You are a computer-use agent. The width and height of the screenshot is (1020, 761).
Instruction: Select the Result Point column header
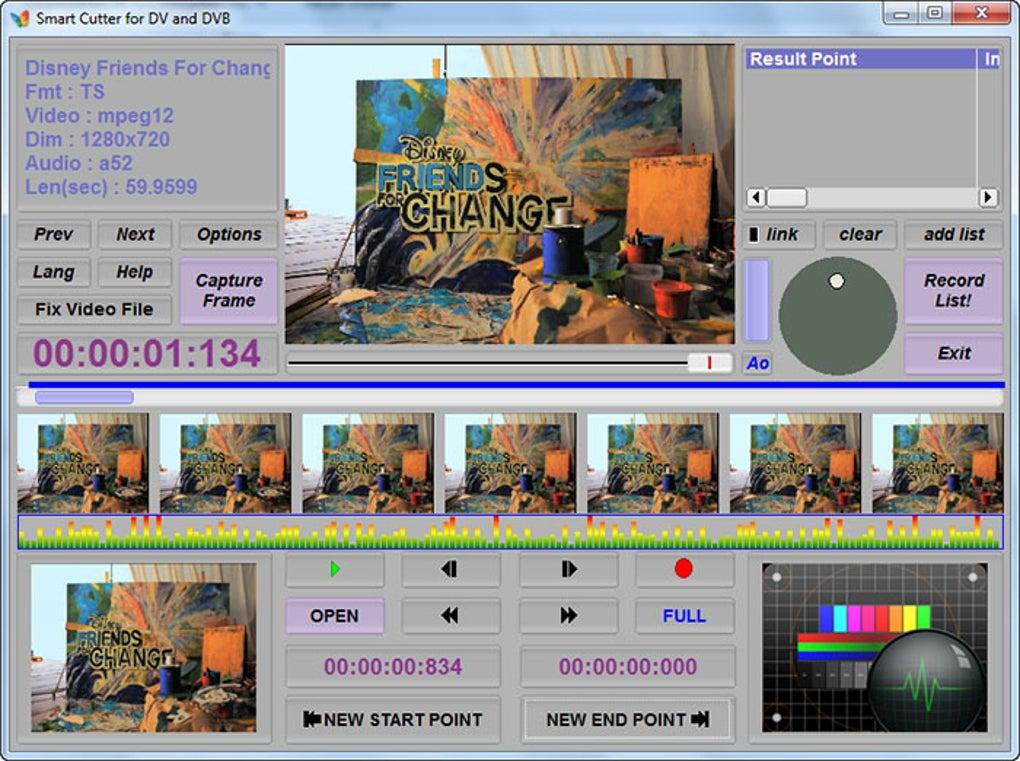861,59
